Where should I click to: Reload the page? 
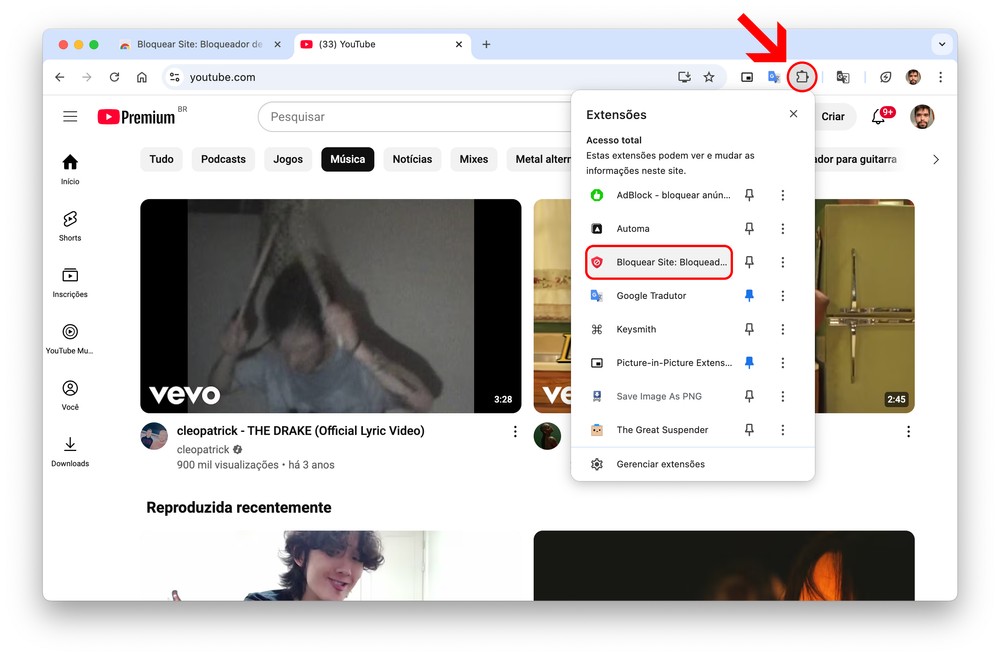(x=114, y=77)
